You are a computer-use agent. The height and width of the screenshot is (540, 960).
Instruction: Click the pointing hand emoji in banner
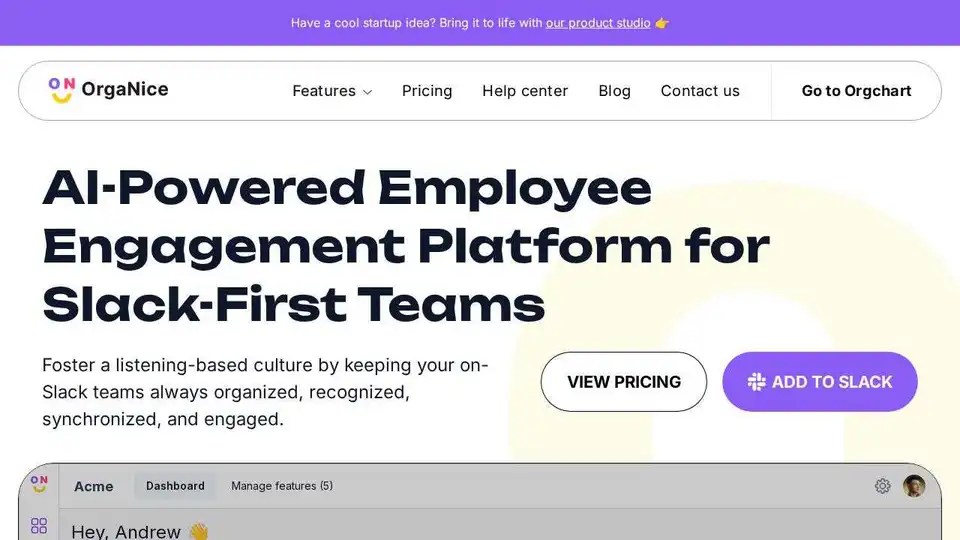[x=662, y=23]
